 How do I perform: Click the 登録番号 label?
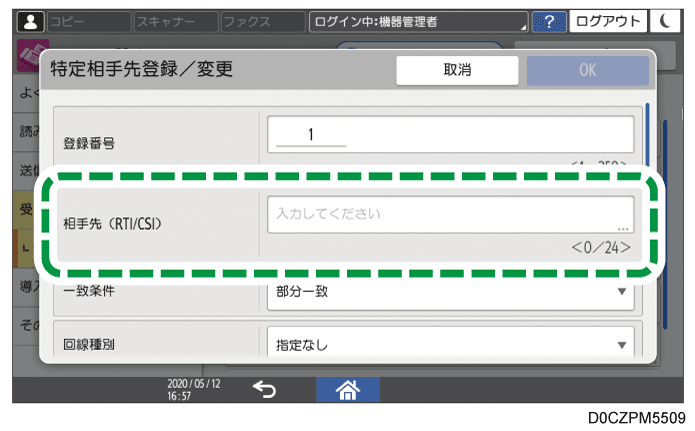(89, 143)
